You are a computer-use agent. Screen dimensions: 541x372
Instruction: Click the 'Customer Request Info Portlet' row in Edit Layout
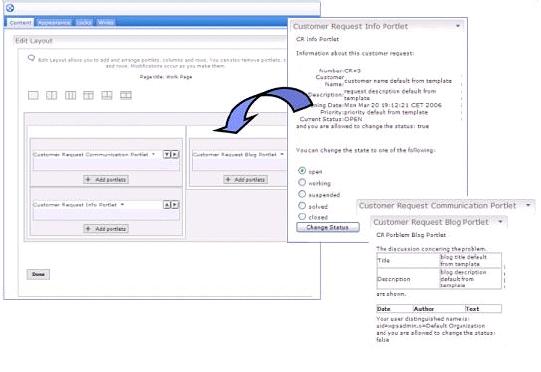[x=106, y=205]
